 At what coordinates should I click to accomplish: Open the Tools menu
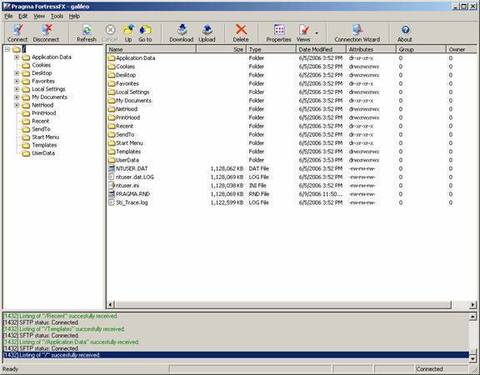point(57,16)
